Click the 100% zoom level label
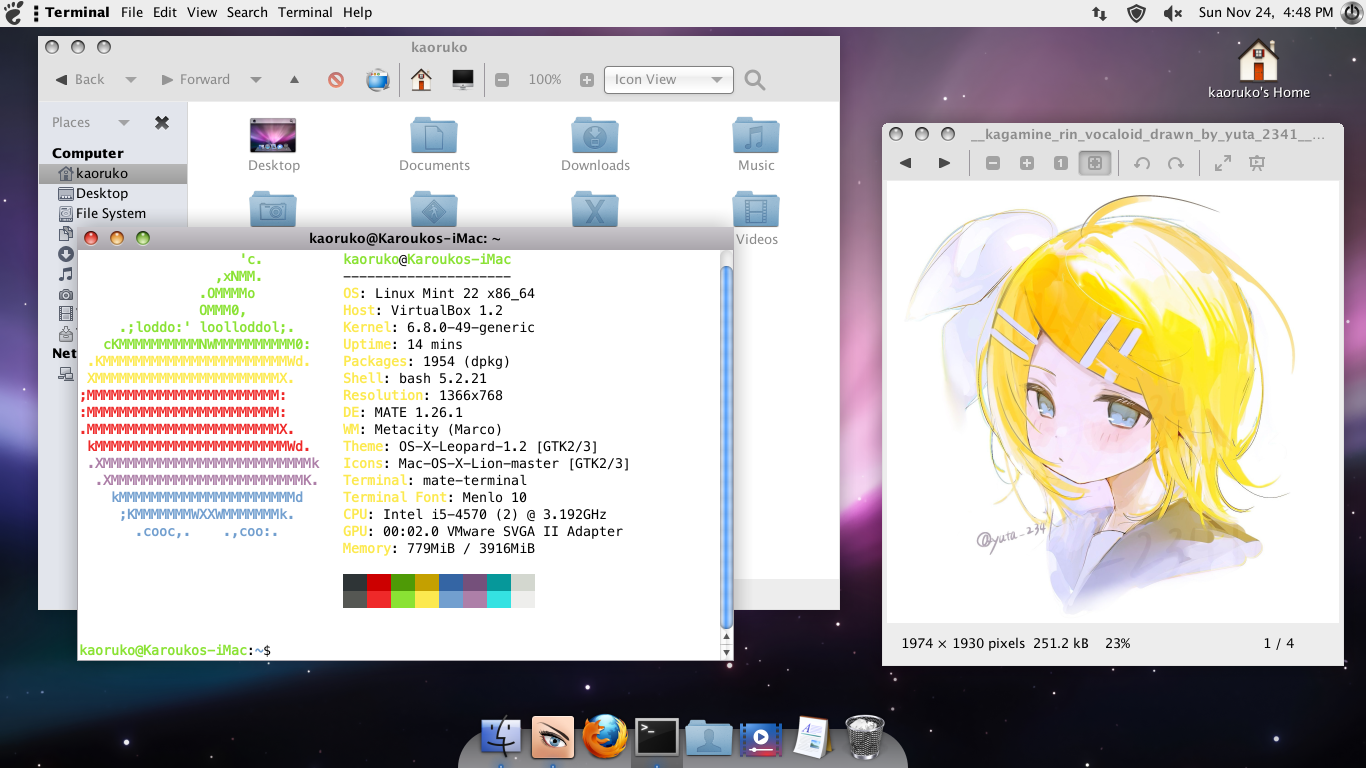This screenshot has height=768, width=1366. (545, 80)
